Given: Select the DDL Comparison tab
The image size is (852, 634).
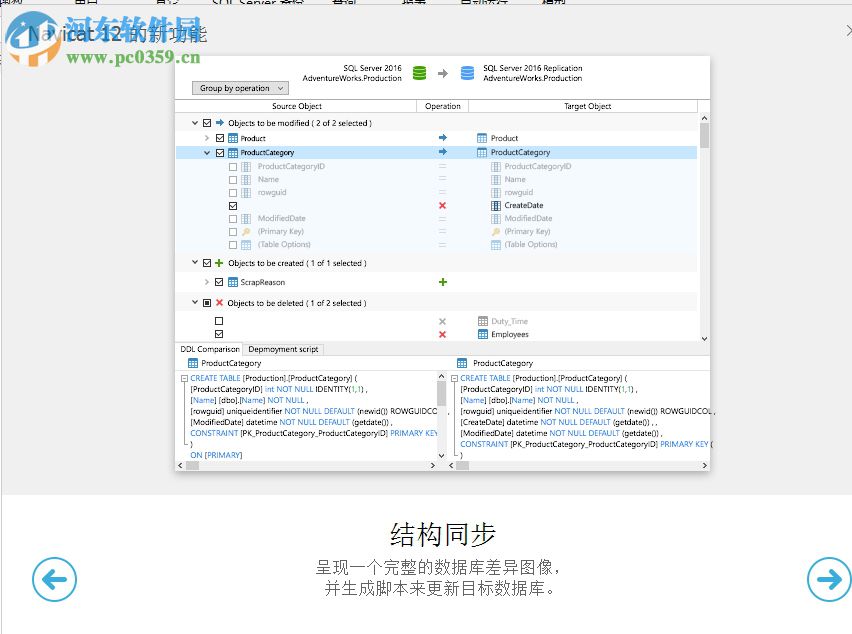Looking at the screenshot, I should pos(210,349).
